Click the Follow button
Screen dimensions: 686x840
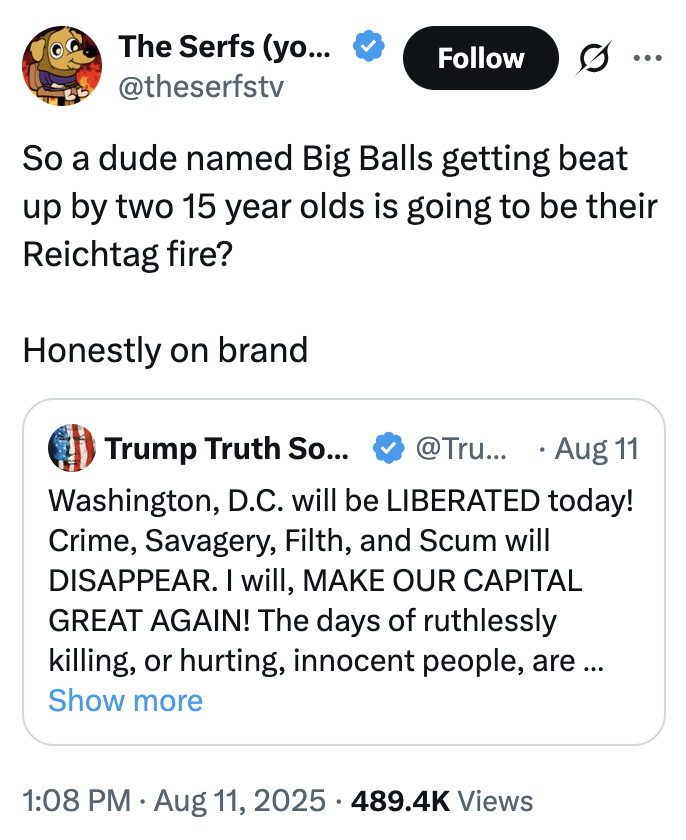pyautogui.click(x=480, y=58)
